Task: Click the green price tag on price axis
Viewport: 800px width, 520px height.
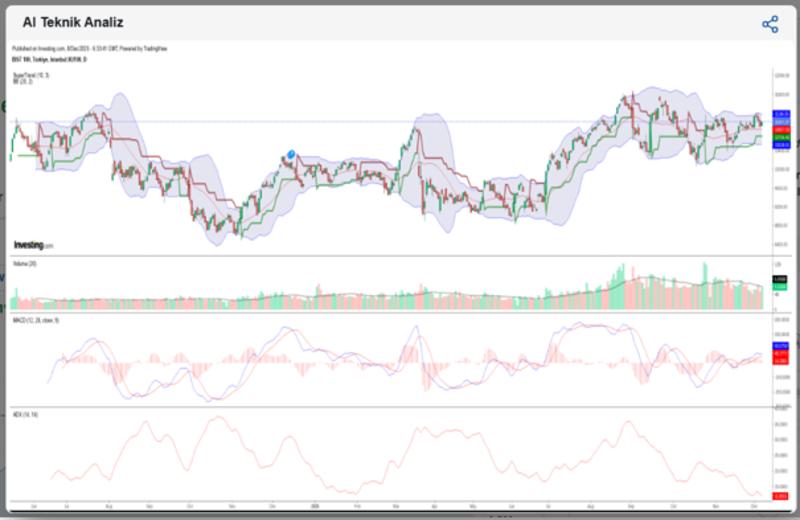Action: pyautogui.click(x=782, y=137)
